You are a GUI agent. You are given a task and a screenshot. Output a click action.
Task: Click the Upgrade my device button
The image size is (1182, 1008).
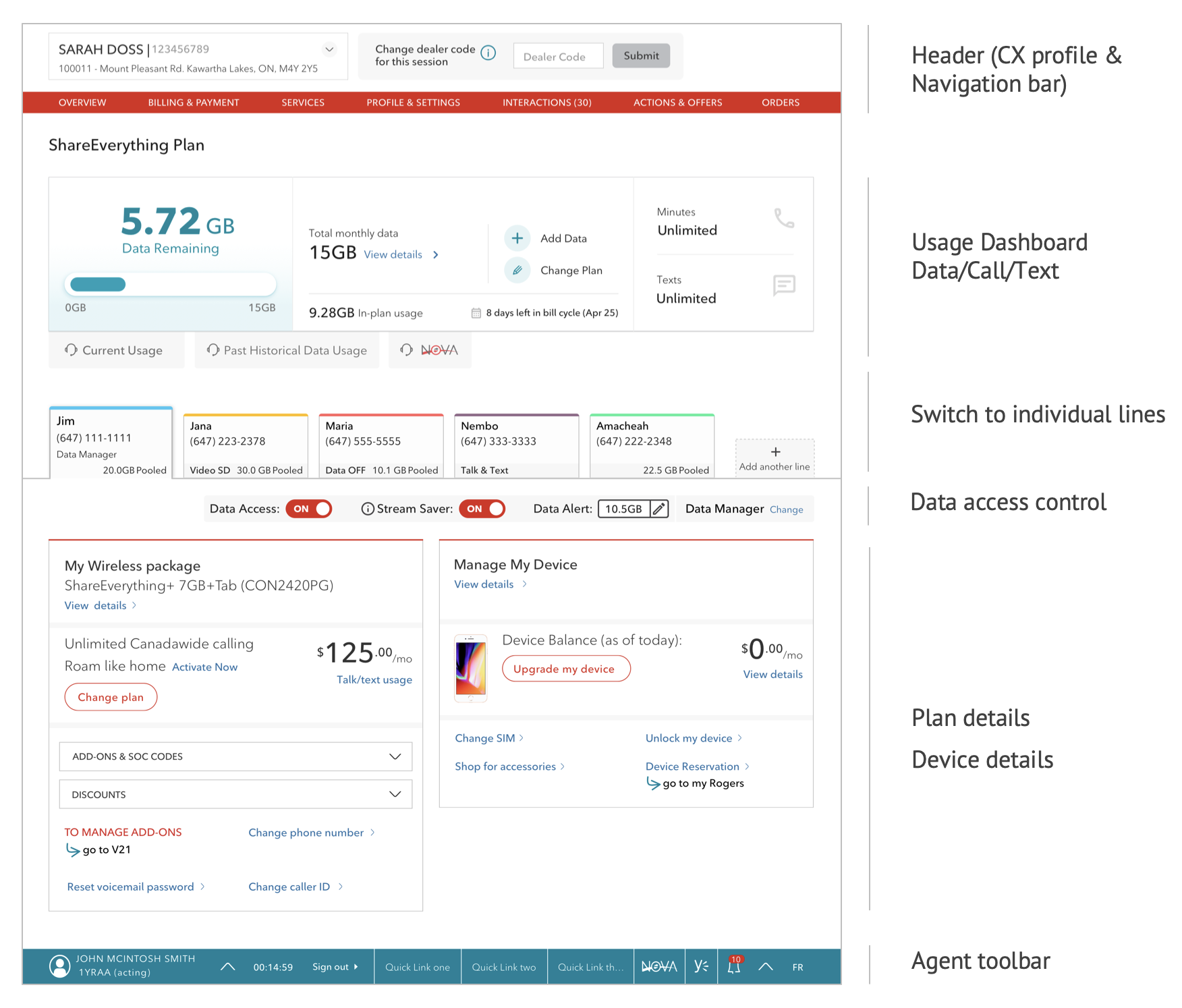(566, 669)
